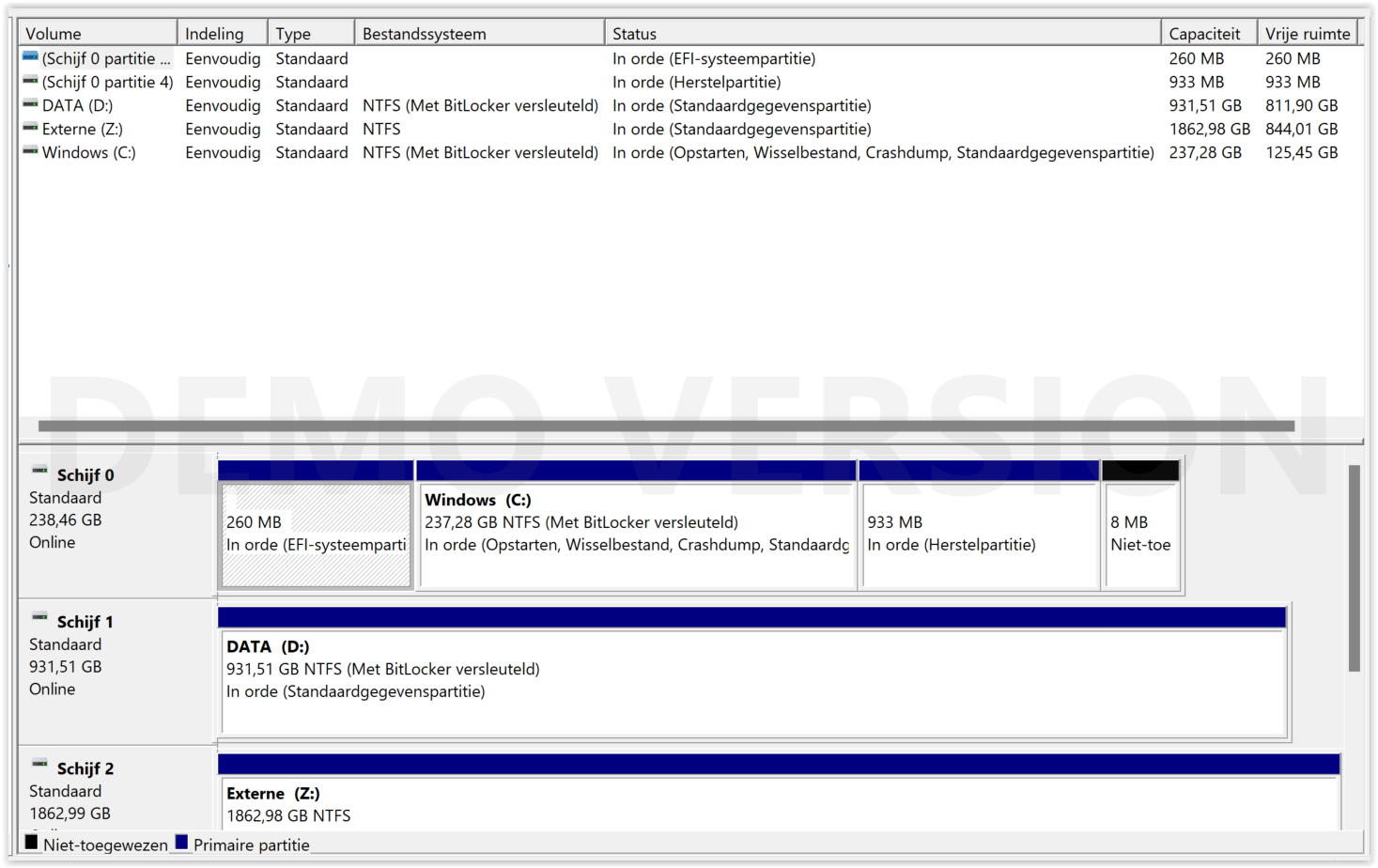Image resolution: width=1378 pixels, height=868 pixels.
Task: Click the 'Windows (C:)' name in the volume list
Action: [89, 152]
